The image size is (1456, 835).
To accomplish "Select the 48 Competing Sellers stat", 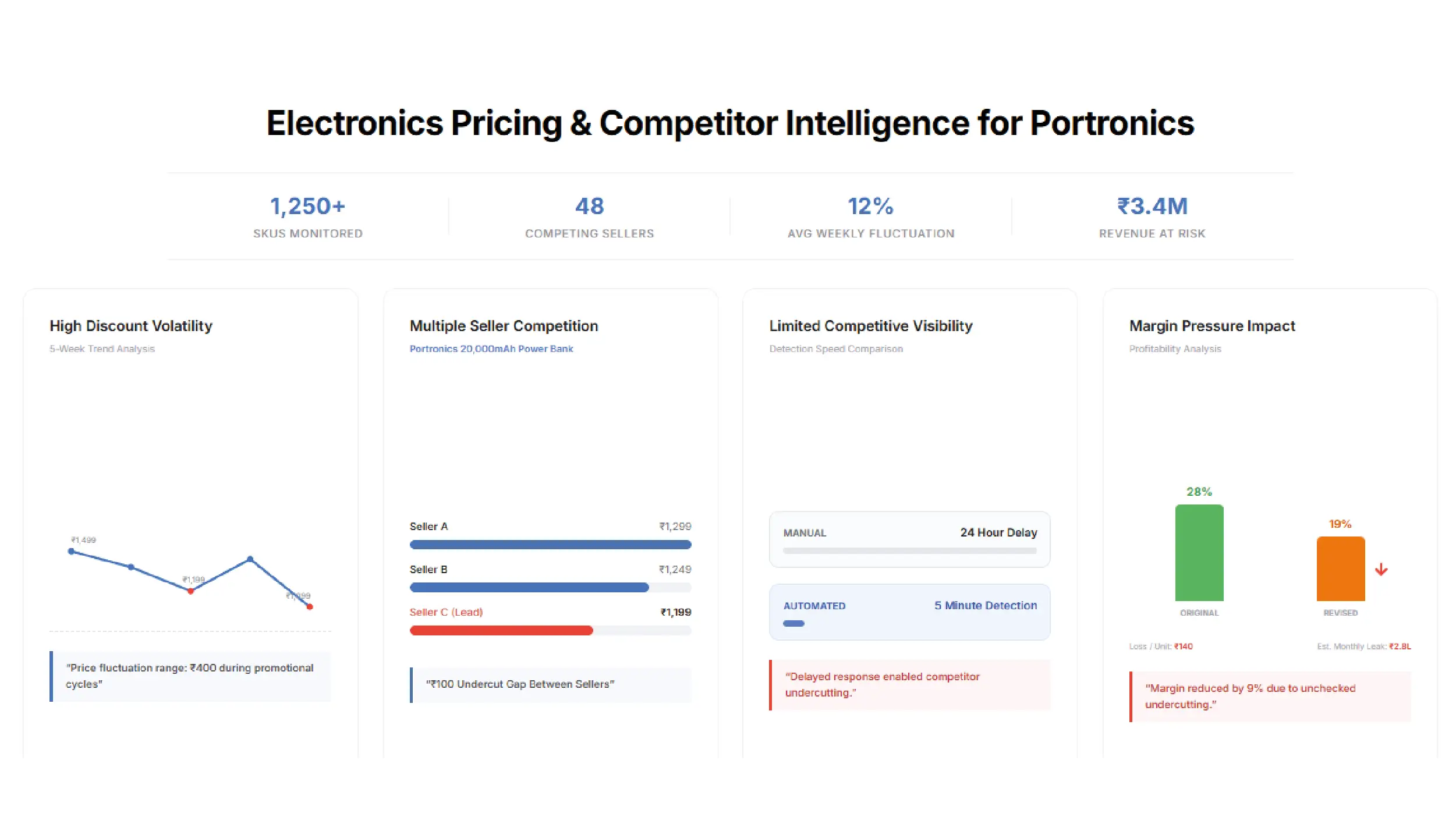I will [589, 216].
